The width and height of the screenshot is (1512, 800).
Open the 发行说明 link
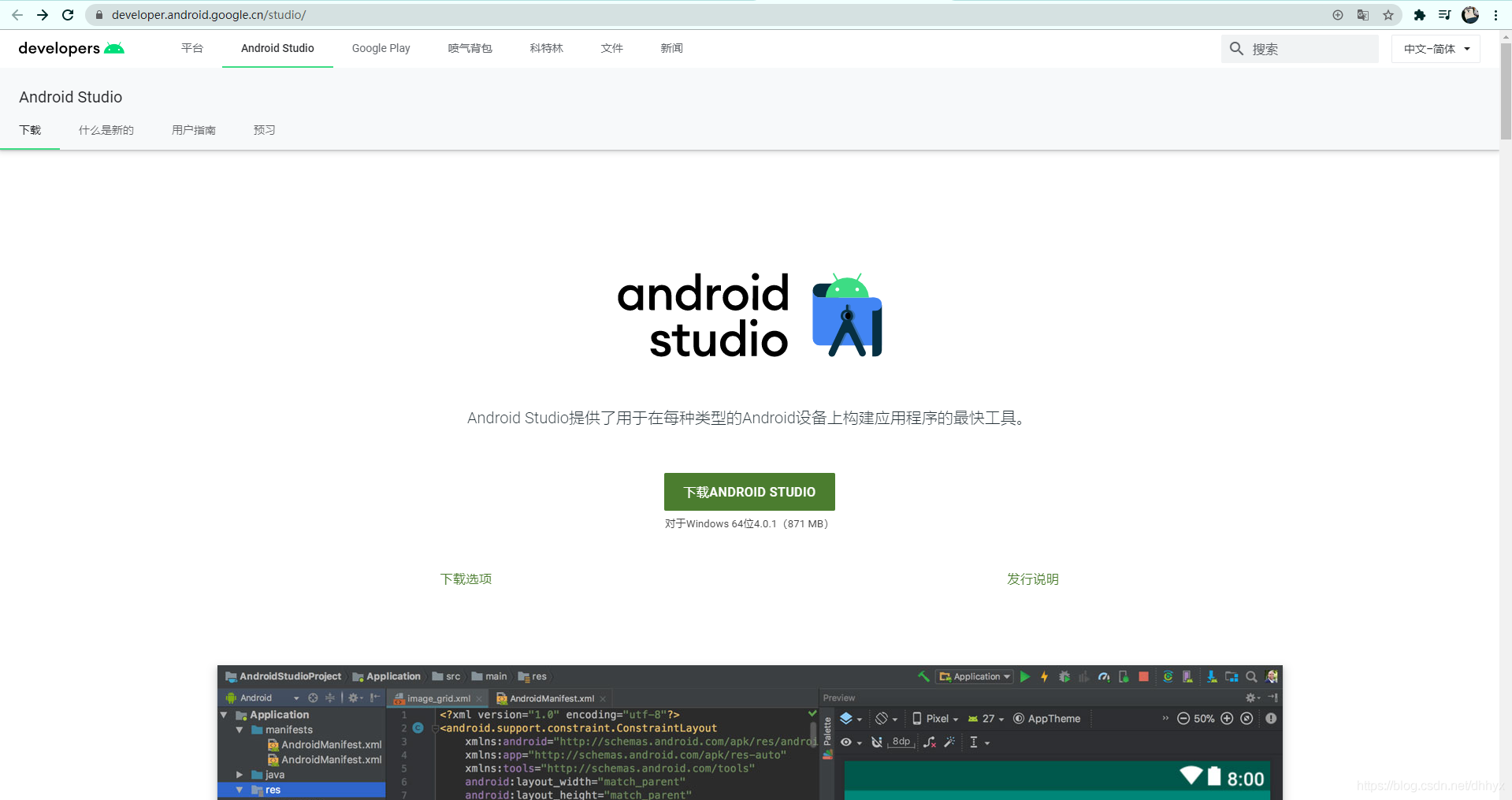1033,579
